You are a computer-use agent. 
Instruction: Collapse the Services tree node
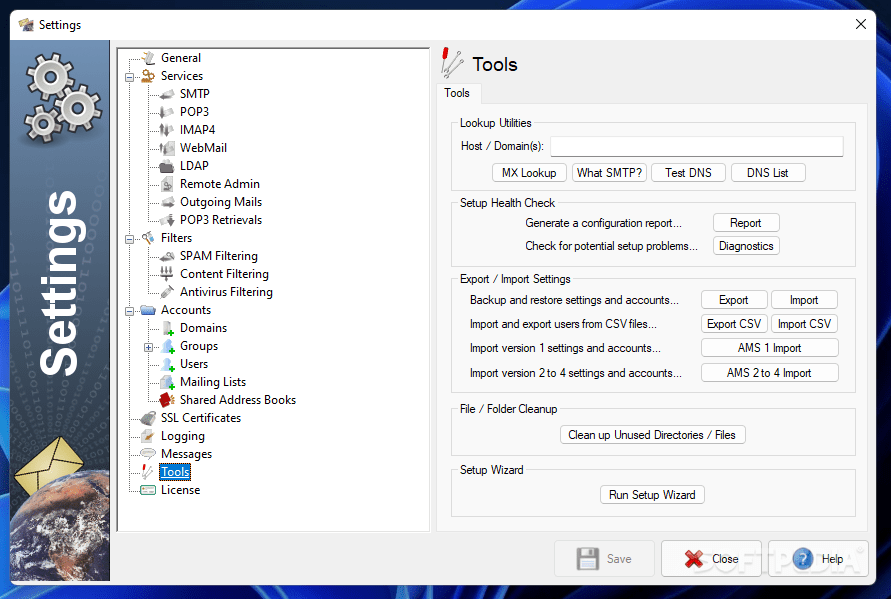point(130,75)
